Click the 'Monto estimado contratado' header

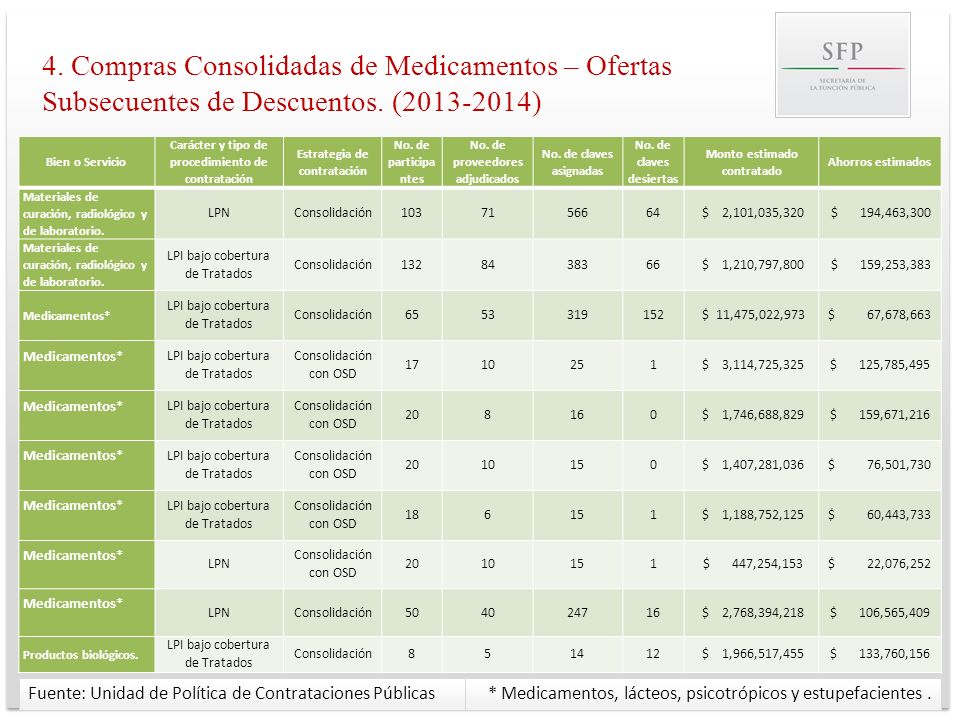click(x=751, y=162)
